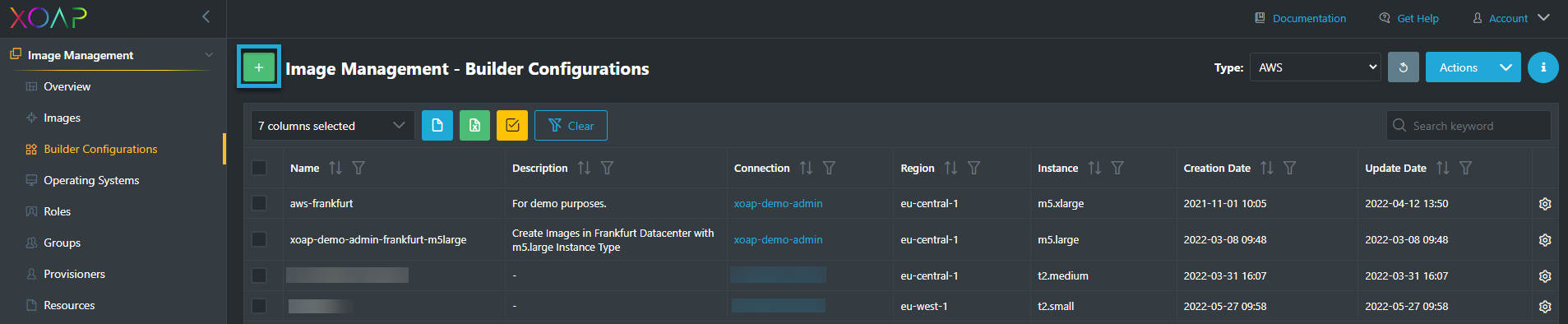Click the green Excel export icon
The height and width of the screenshot is (324, 1568).
click(474, 125)
